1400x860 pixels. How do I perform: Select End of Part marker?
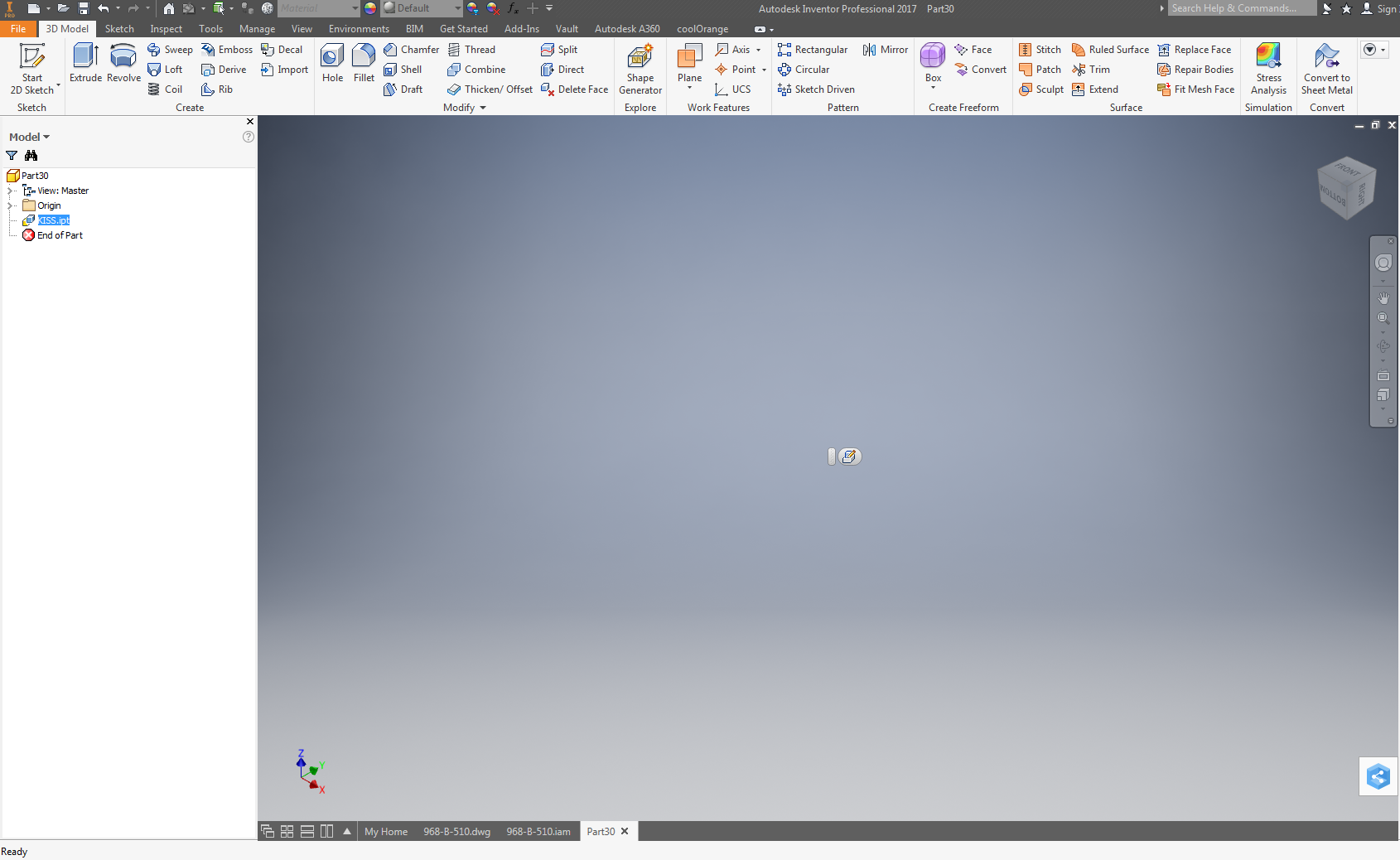pyautogui.click(x=52, y=235)
